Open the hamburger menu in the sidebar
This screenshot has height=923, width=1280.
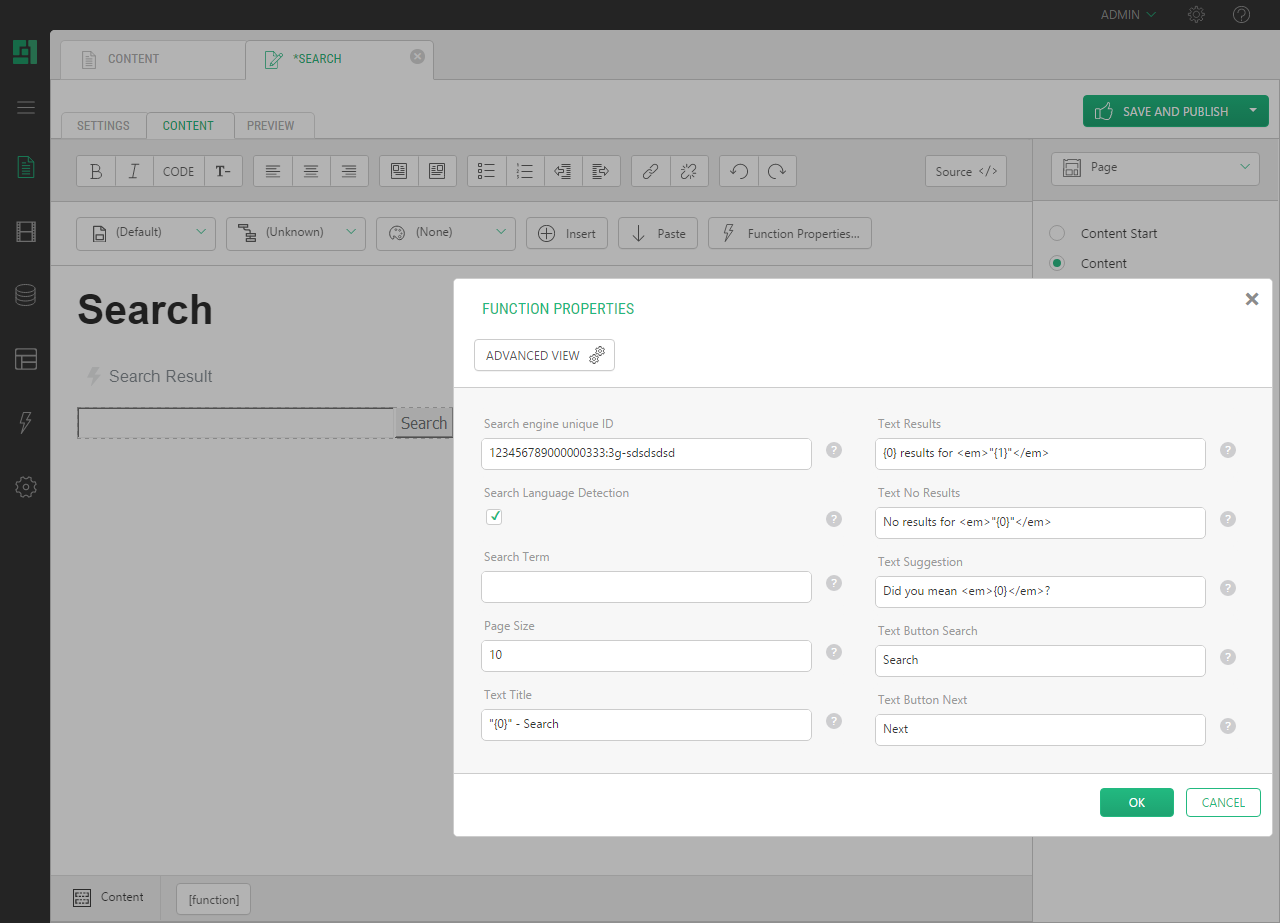coord(26,108)
